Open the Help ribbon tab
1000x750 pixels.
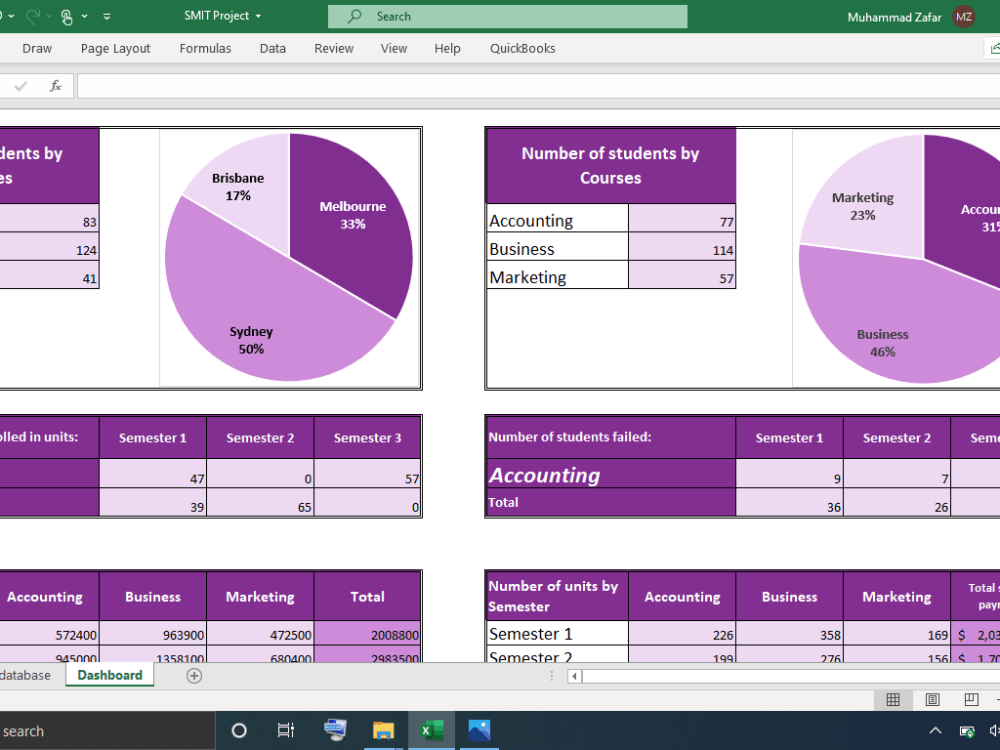447,48
